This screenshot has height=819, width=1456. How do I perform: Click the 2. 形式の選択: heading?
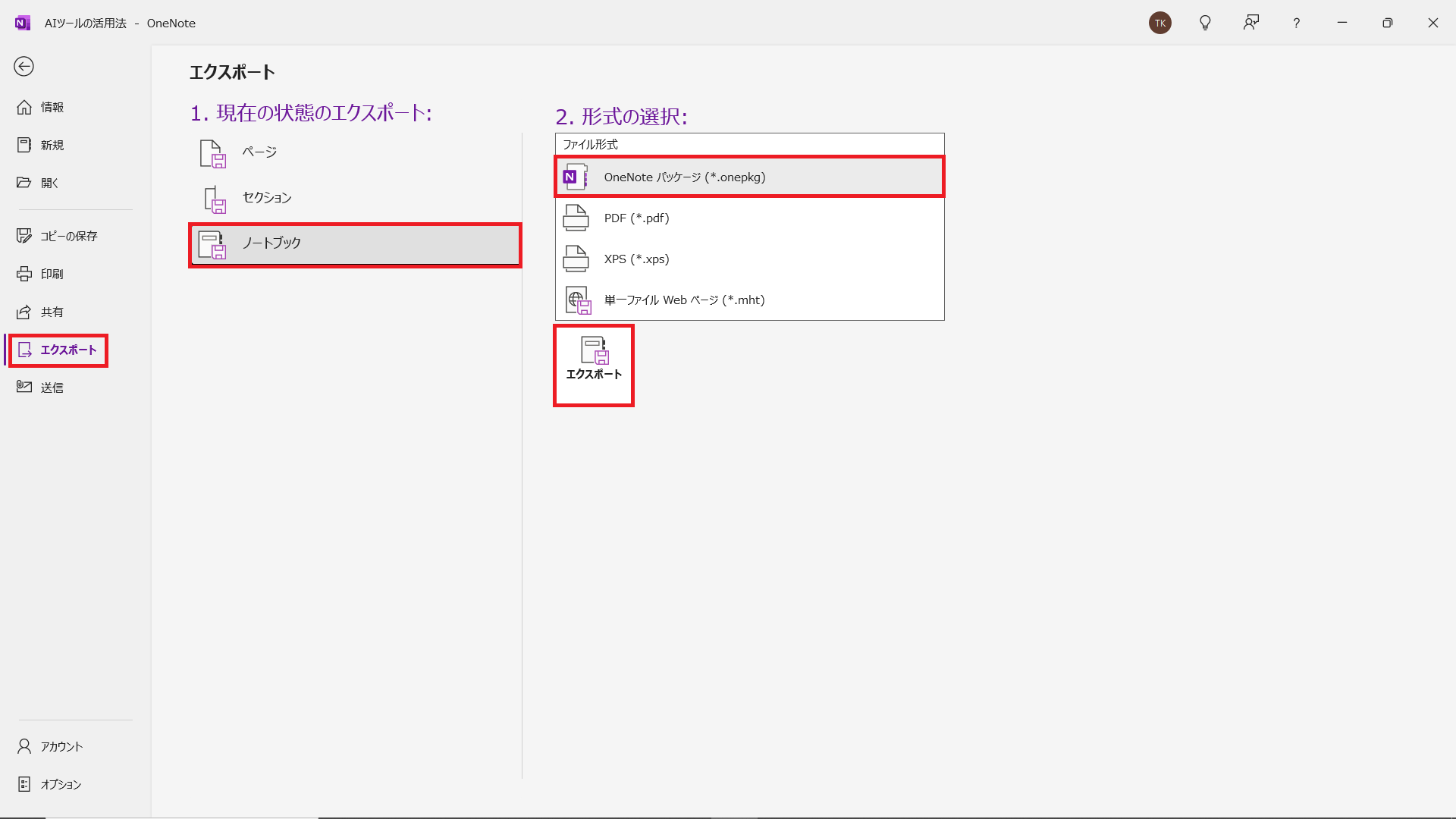click(621, 117)
